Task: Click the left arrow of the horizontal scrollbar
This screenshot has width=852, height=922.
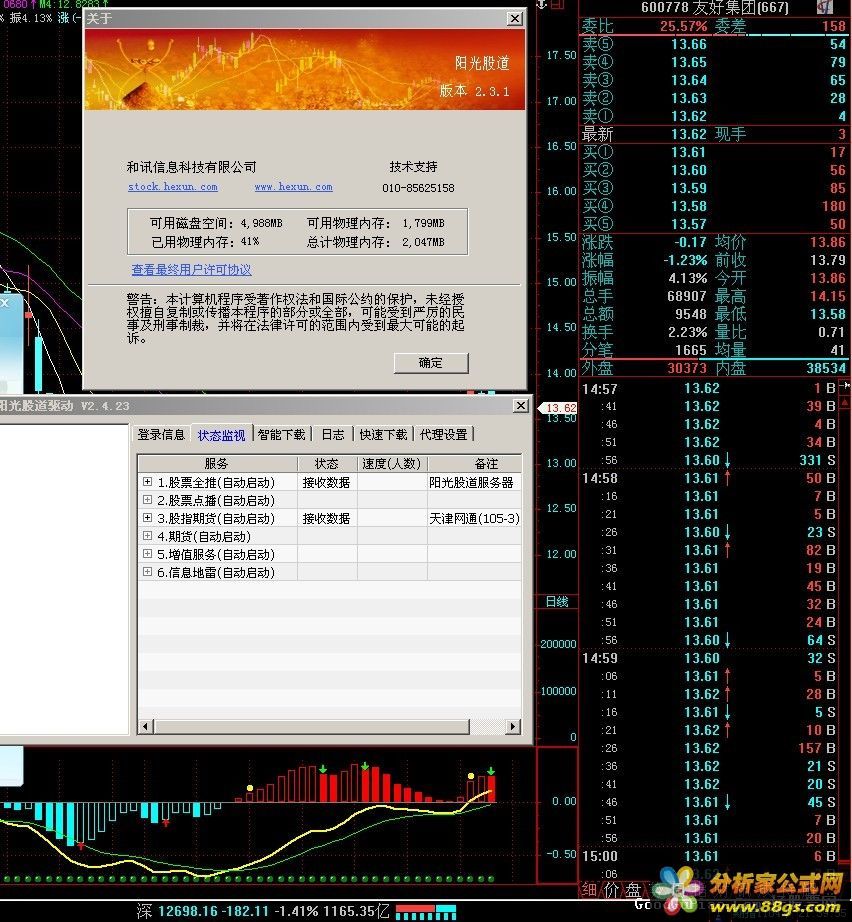Action: (146, 726)
